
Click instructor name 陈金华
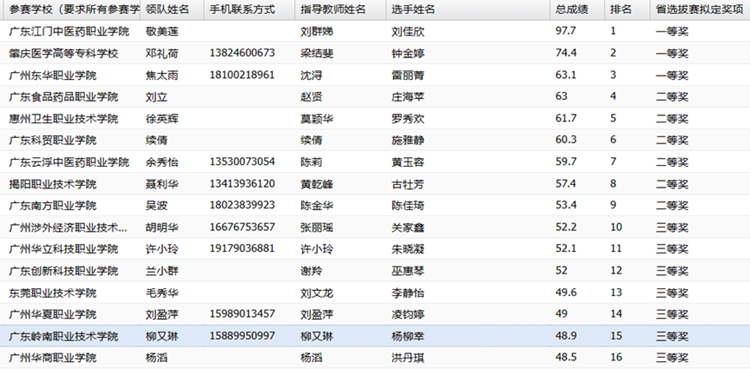click(317, 206)
